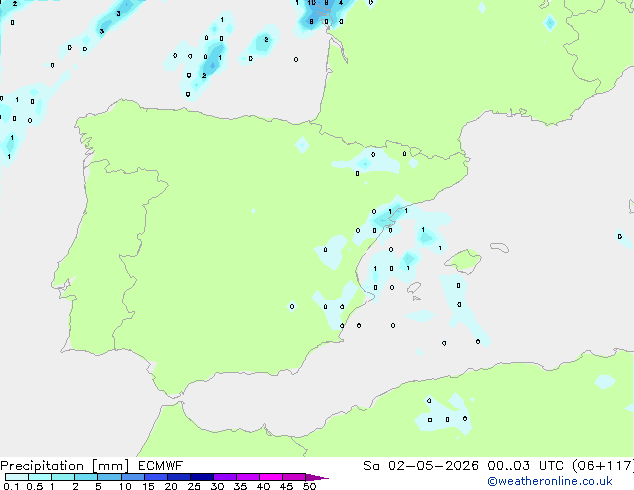Screen dimensions: 634x490
Task: Select the 25–30 mm dark blue legend swatch
Action: point(202,477)
